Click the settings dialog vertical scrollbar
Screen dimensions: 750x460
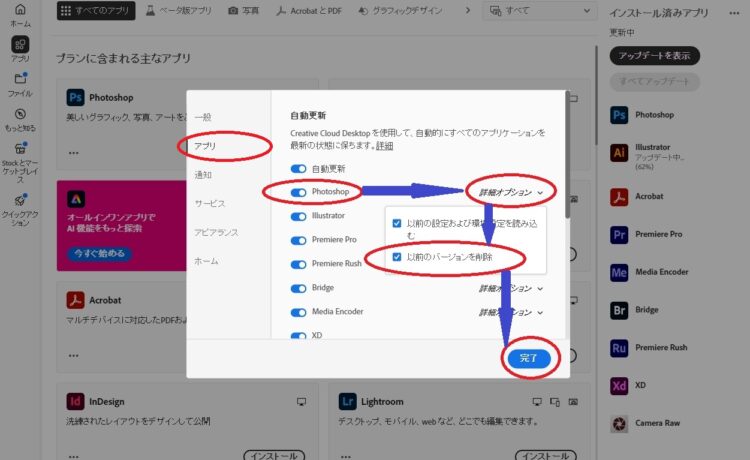(567, 154)
